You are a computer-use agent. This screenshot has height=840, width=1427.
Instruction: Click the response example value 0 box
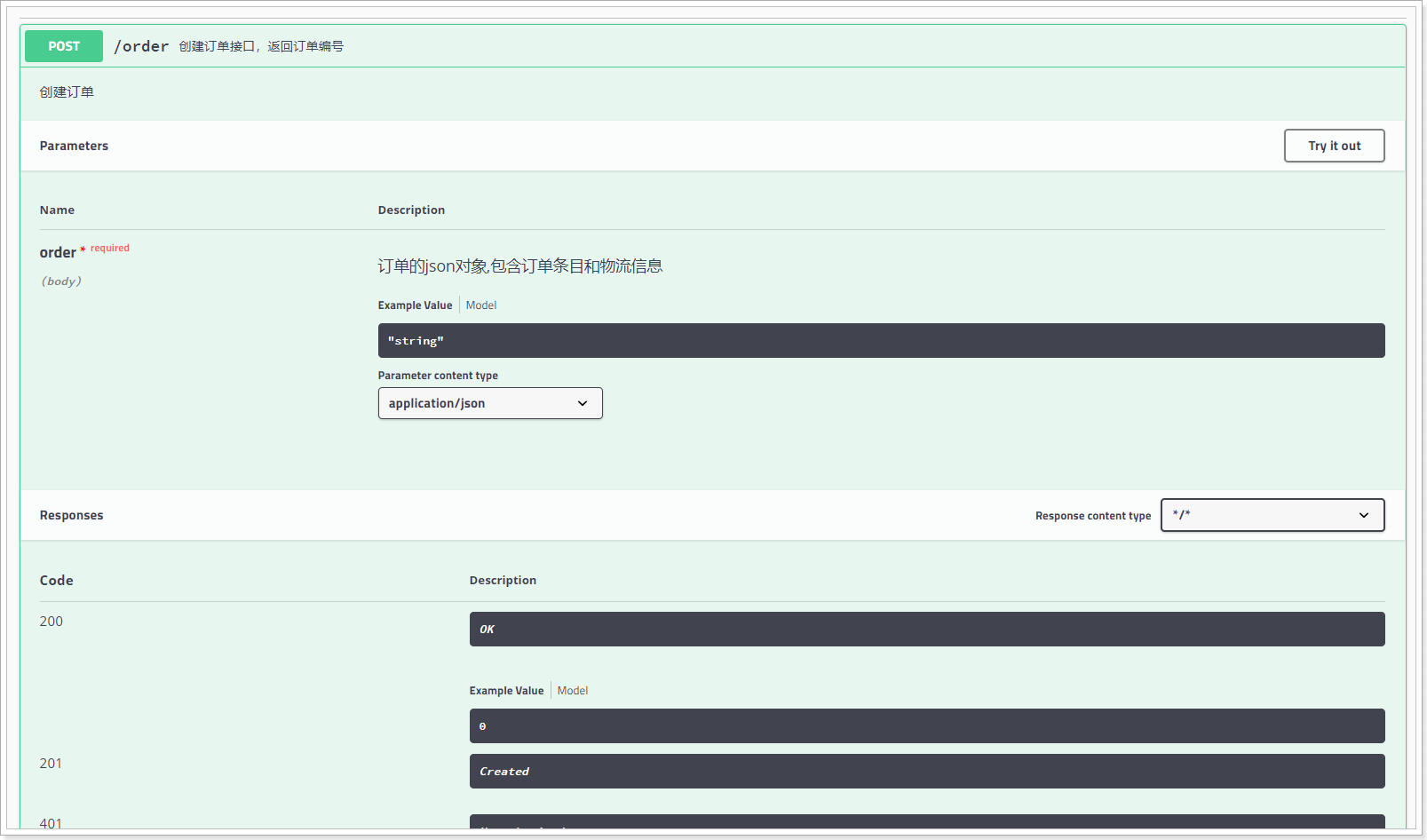coord(927,726)
